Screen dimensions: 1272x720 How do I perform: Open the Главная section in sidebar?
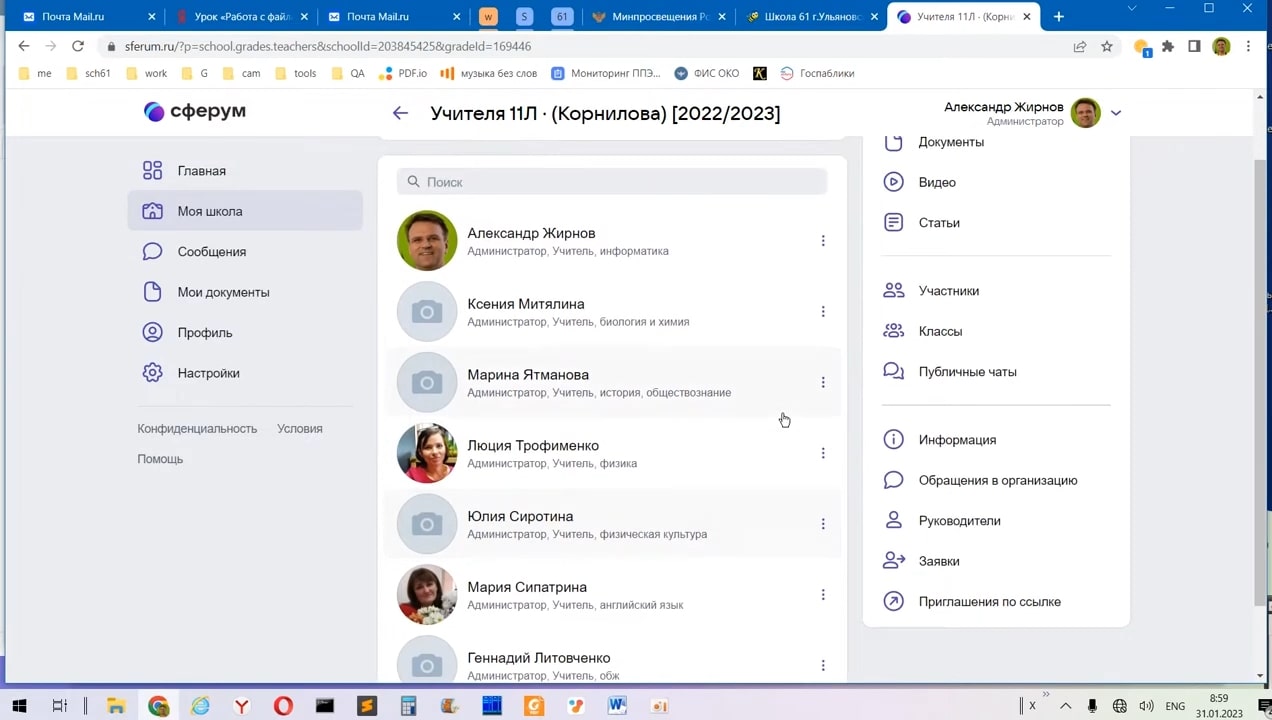pyautogui.click(x=245, y=171)
